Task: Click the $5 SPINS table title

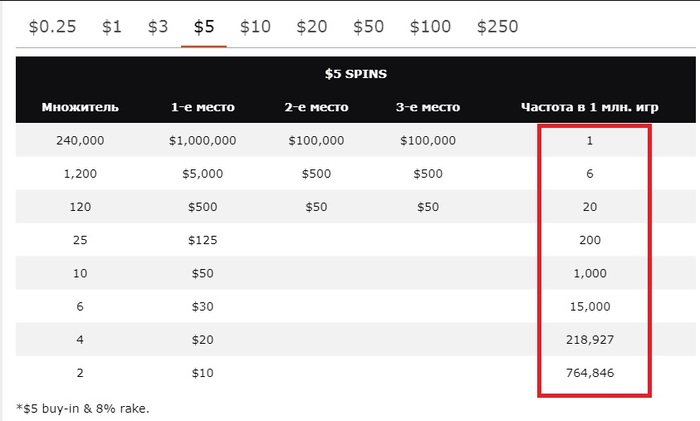Action: pos(356,74)
